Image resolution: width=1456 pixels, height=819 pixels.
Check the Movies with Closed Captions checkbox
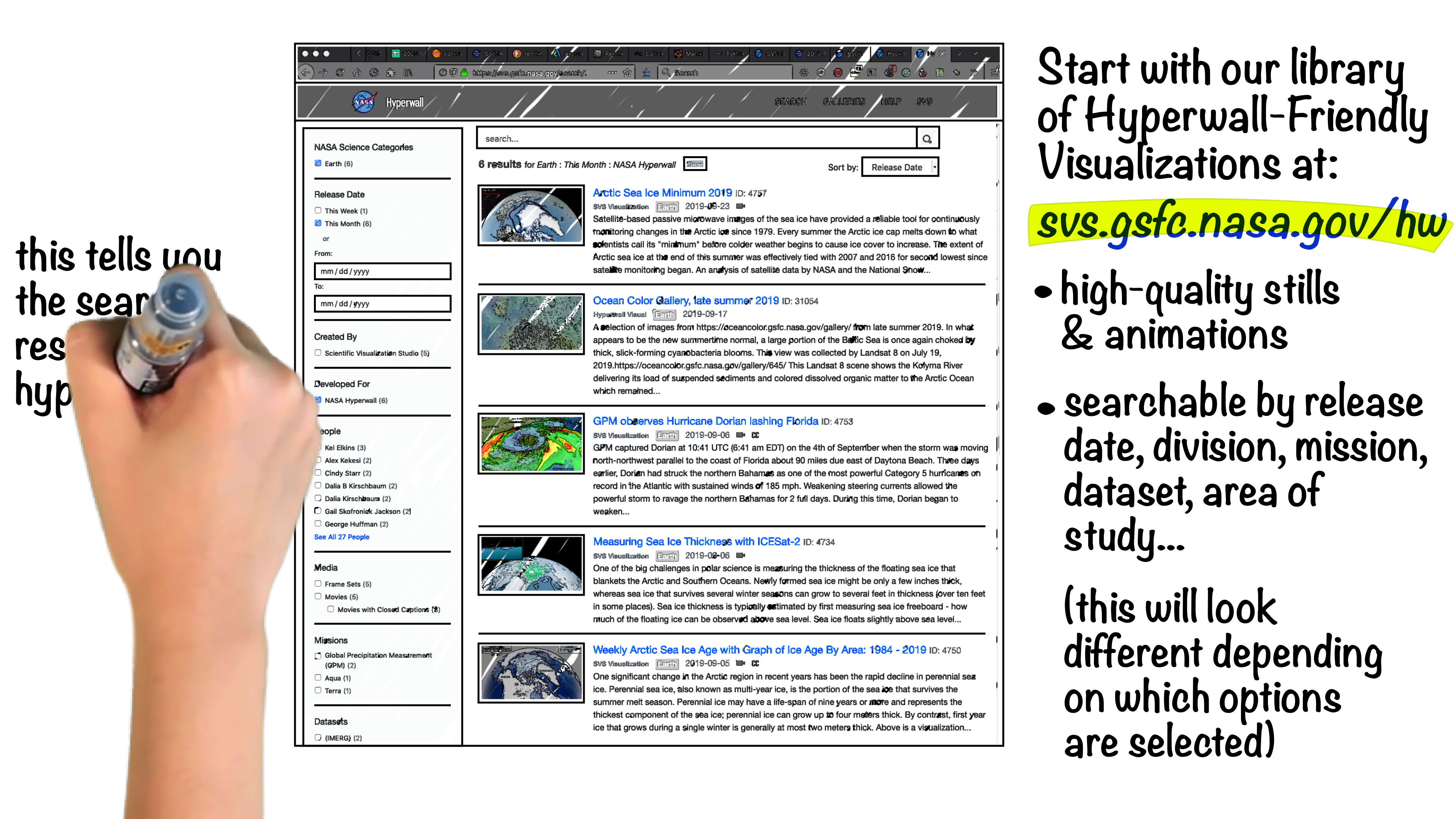331,609
